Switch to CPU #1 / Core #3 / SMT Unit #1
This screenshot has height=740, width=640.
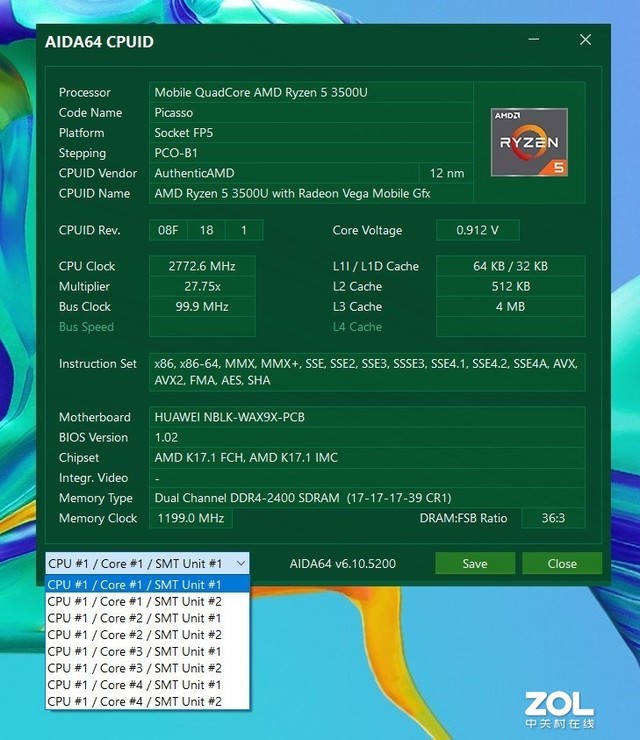pyautogui.click(x=147, y=651)
